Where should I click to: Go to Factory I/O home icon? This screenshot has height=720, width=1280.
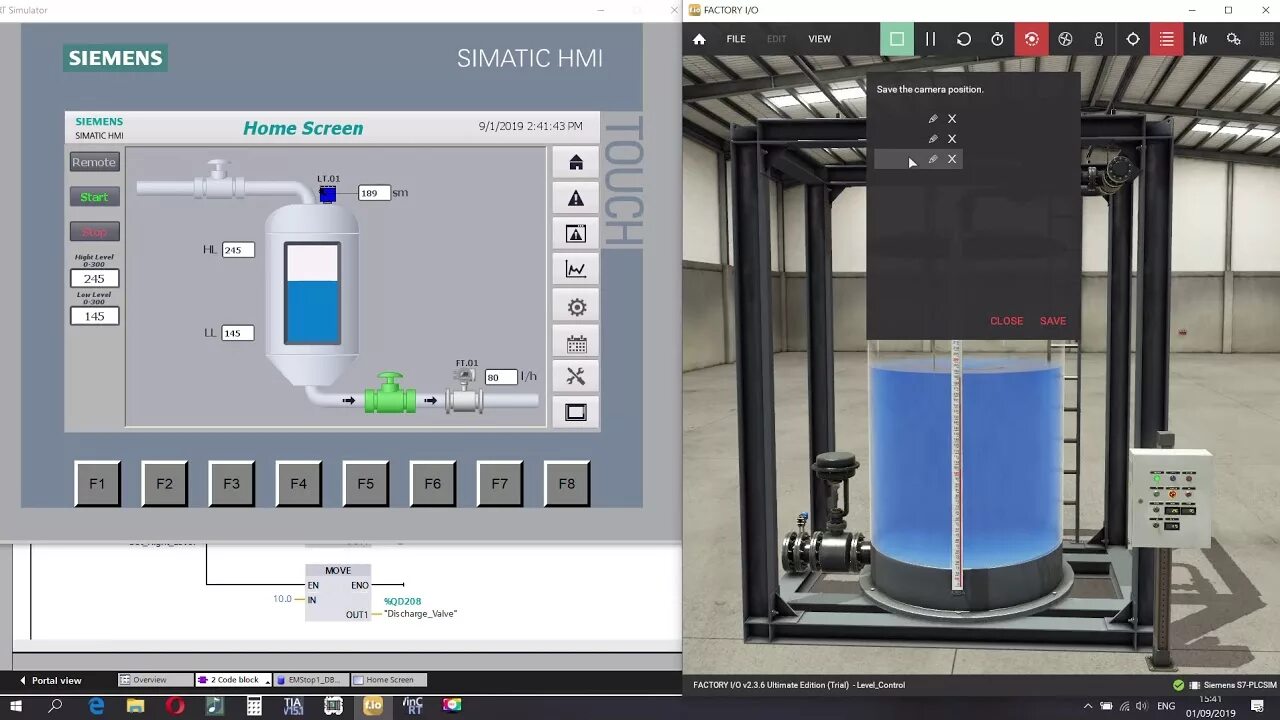pos(699,39)
